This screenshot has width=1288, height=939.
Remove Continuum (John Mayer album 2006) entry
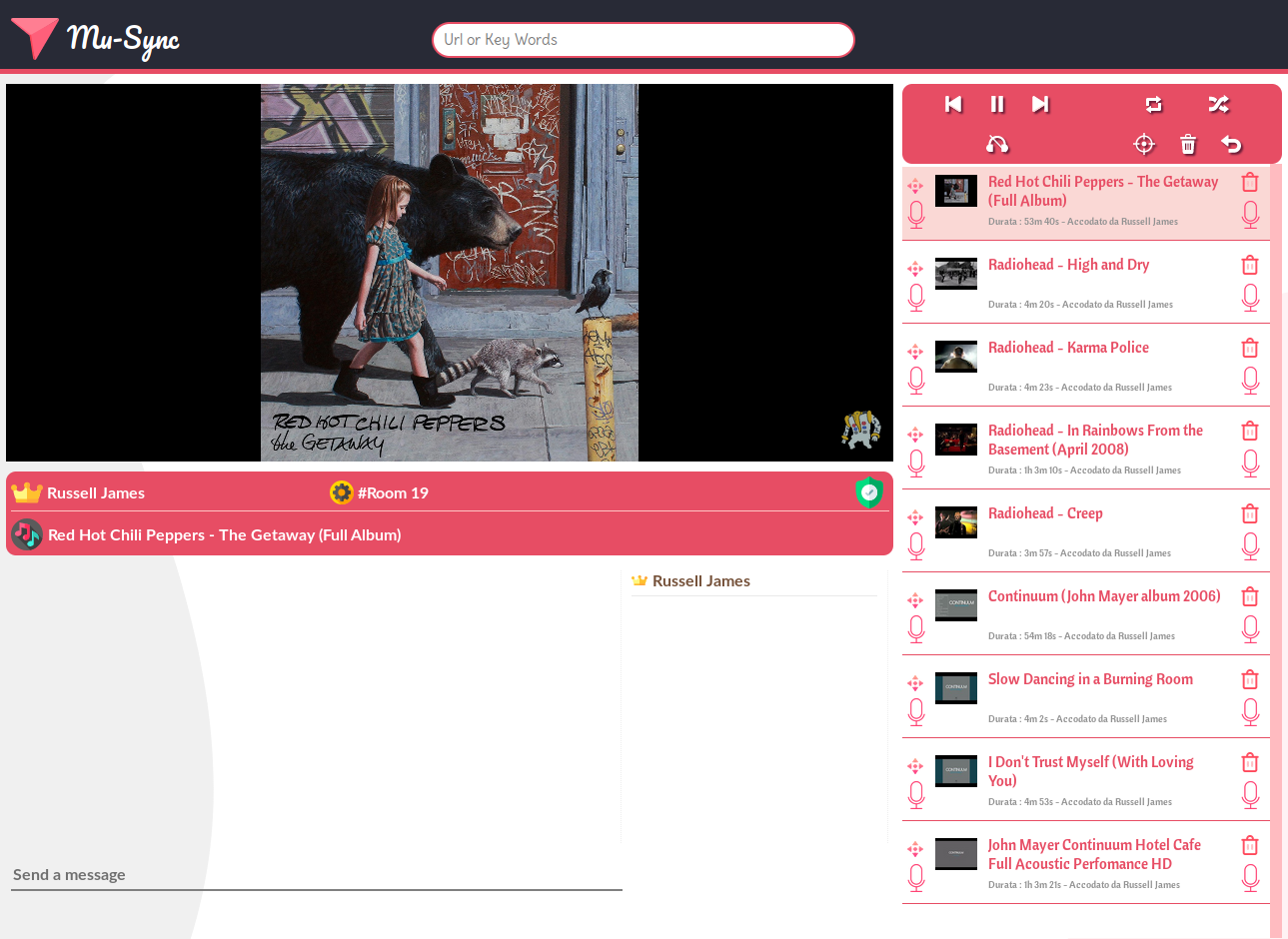click(x=1250, y=596)
